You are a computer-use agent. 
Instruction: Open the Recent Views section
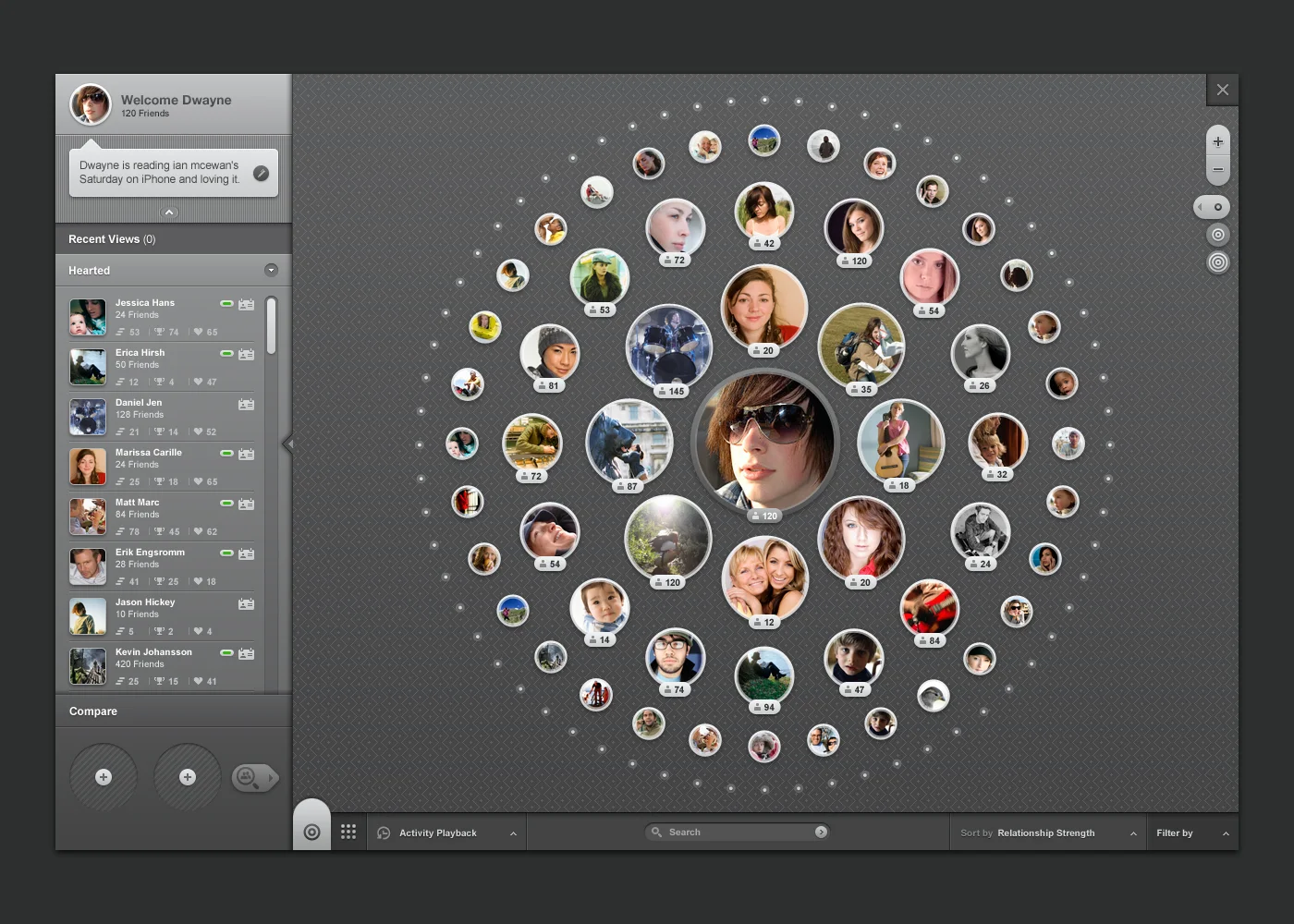click(174, 239)
